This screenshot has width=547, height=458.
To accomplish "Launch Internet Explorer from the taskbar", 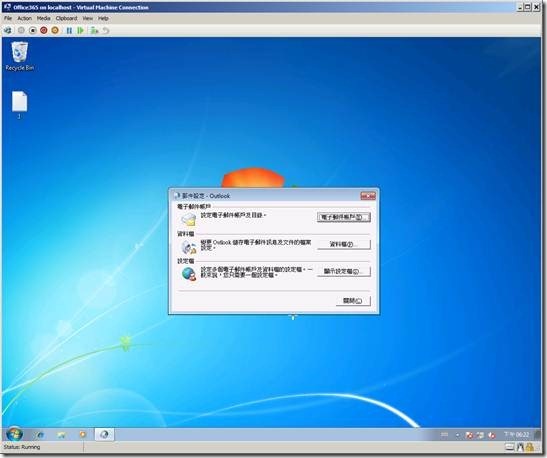I will click(x=39, y=435).
